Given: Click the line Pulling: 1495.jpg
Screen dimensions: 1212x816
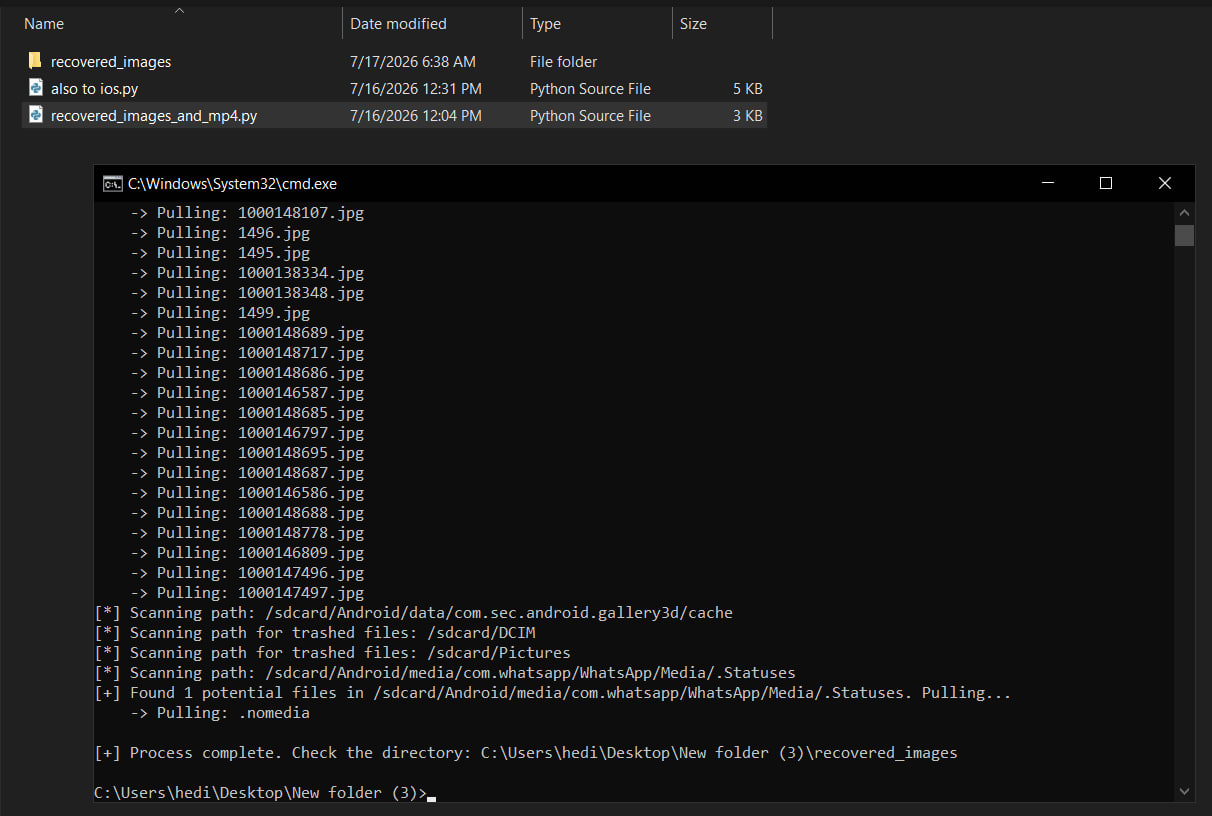Looking at the screenshot, I should tap(220, 253).
